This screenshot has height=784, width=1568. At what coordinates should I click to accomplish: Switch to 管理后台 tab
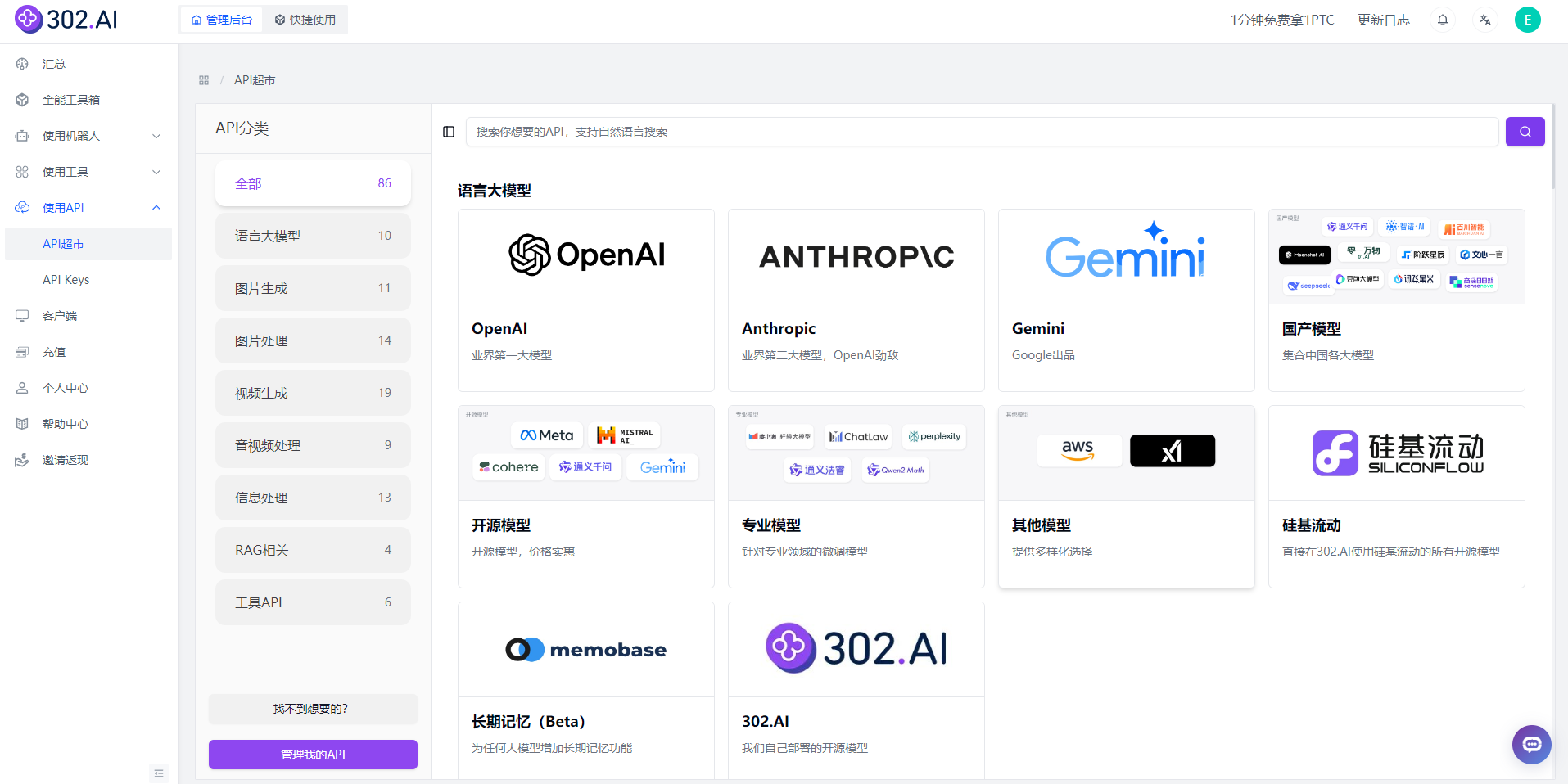pyautogui.click(x=221, y=20)
